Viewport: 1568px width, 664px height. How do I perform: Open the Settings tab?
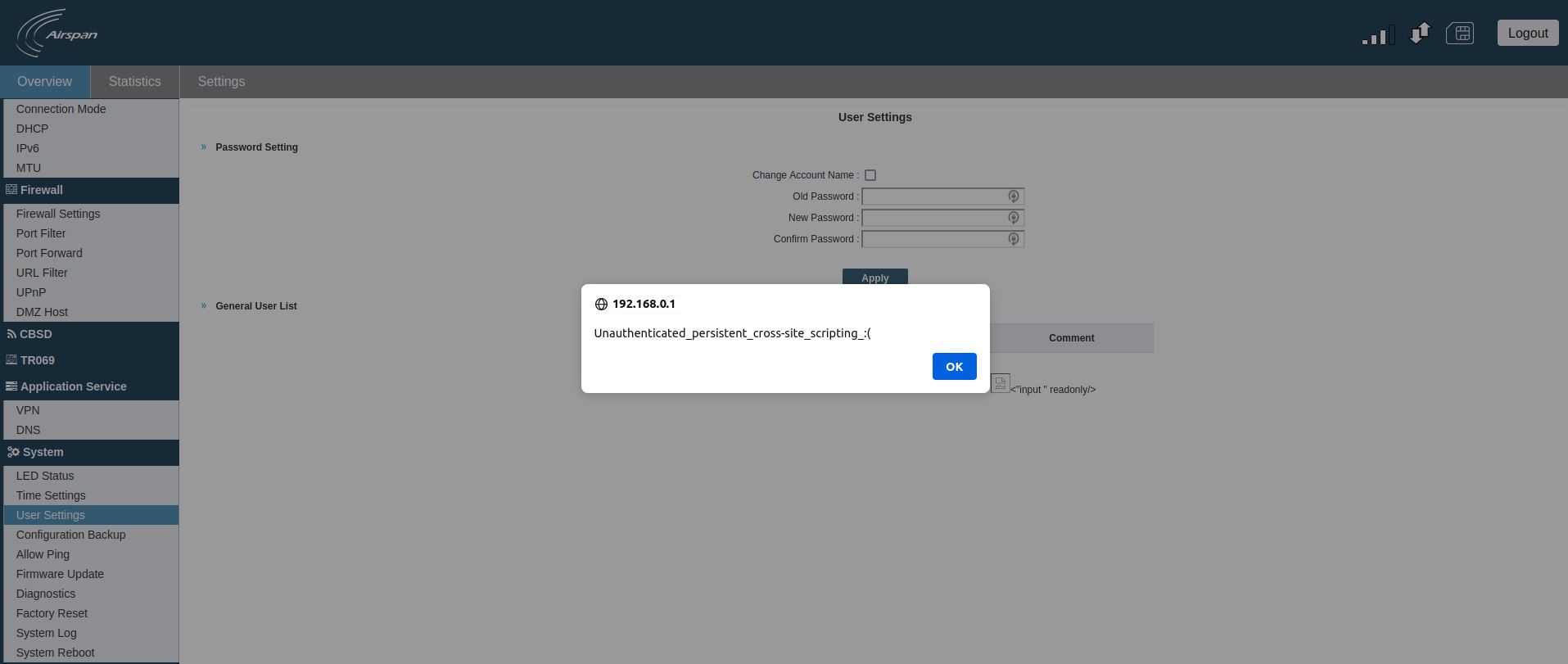coord(221,82)
